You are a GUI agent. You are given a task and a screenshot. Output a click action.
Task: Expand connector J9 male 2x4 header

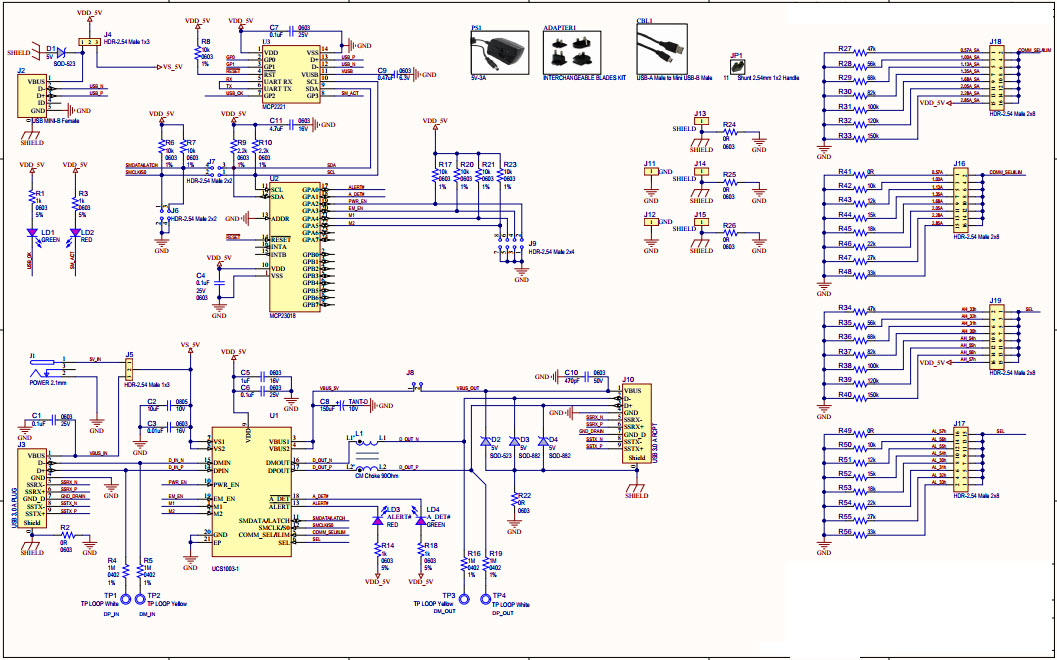point(510,243)
